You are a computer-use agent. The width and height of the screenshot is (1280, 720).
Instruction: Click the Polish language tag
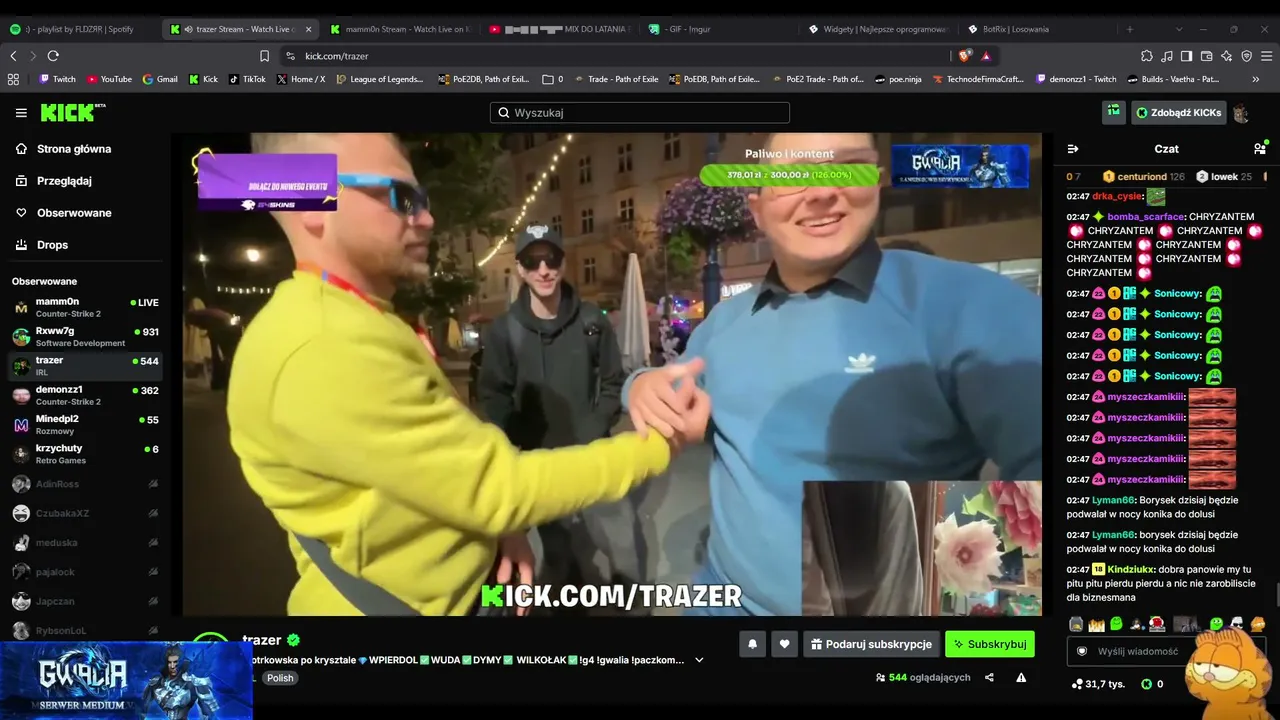pos(280,678)
